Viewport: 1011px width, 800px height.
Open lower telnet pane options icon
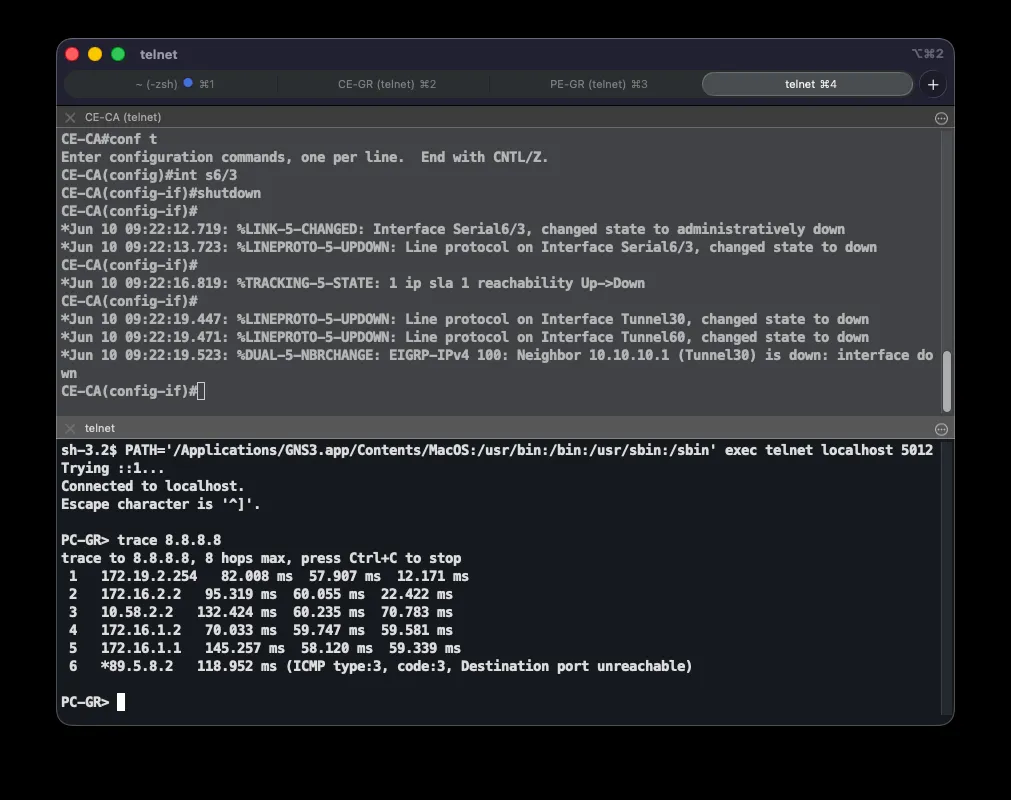point(941,429)
